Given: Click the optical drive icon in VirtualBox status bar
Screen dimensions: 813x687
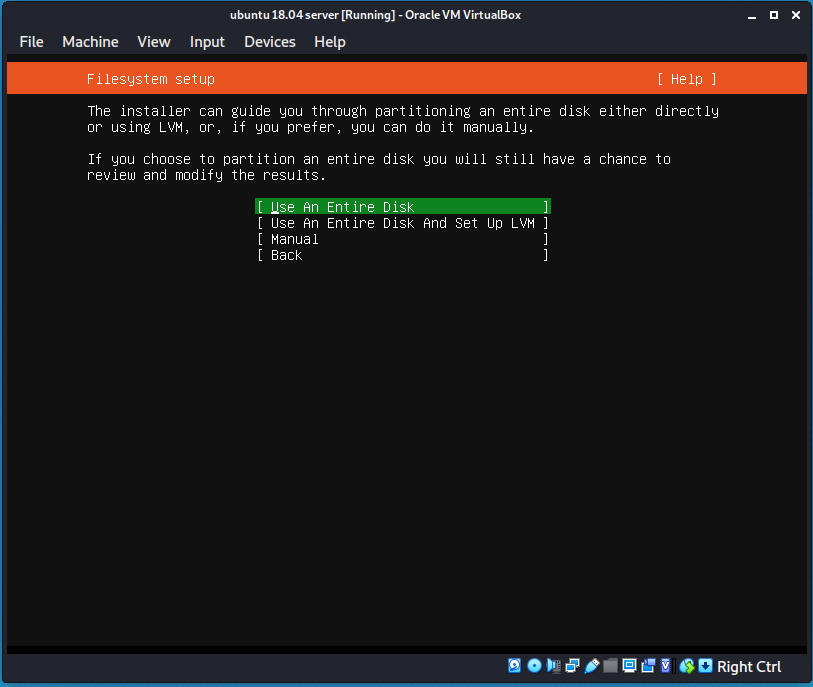Looking at the screenshot, I should (534, 666).
